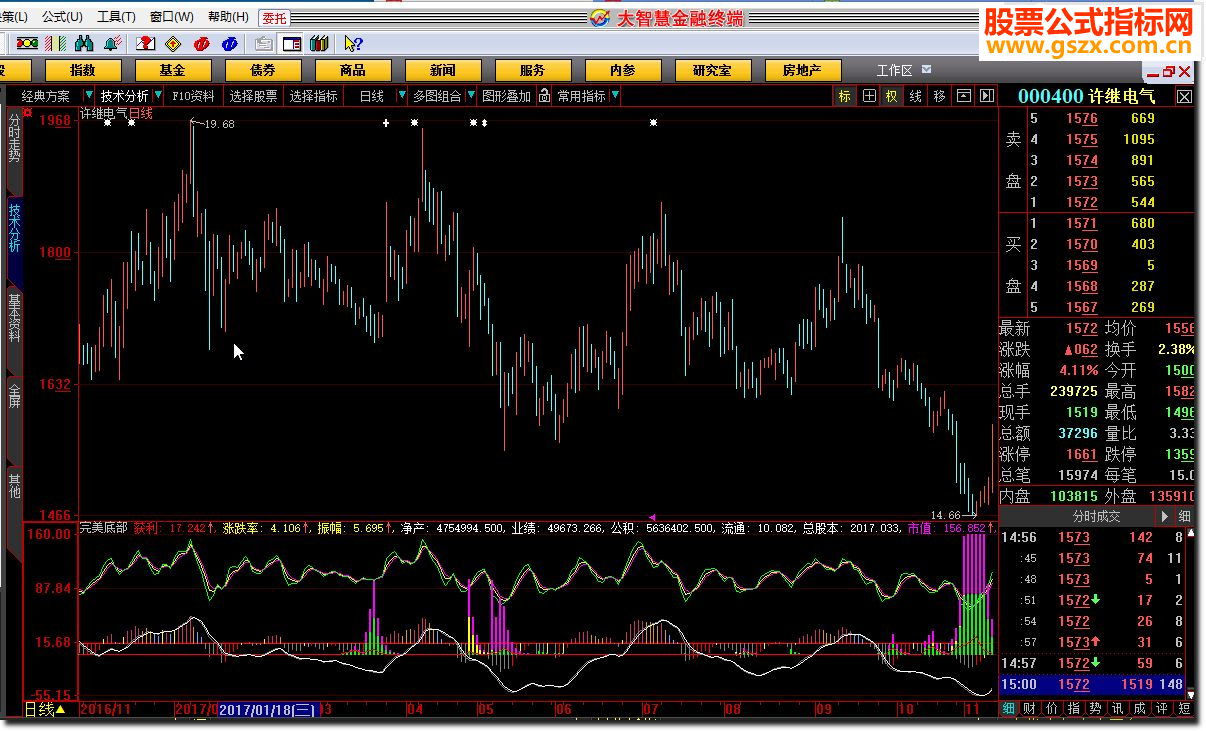Image resolution: width=1206 pixels, height=731 pixels.
Task: Expand the 经典方案 dropdown arrow
Action: click(89, 96)
